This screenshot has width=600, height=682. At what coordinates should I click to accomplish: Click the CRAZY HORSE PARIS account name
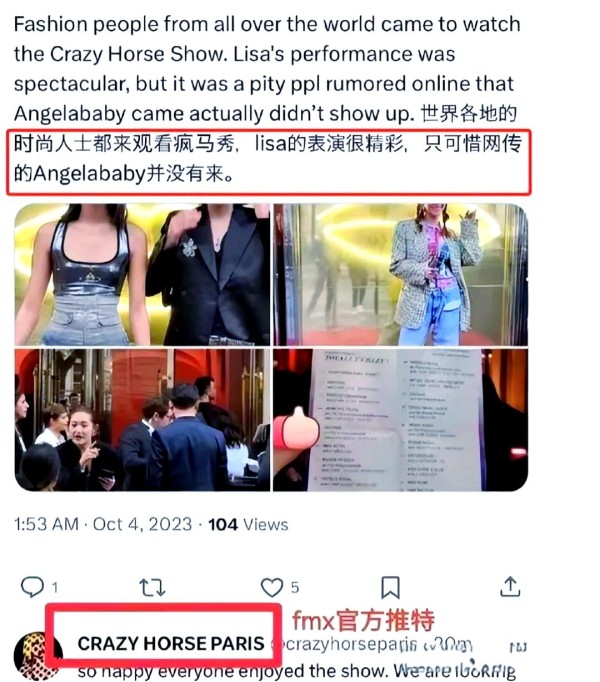(x=171, y=643)
